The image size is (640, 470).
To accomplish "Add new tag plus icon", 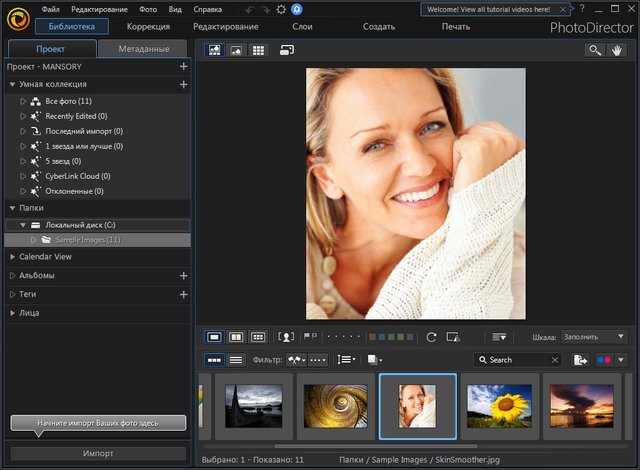I will (184, 295).
